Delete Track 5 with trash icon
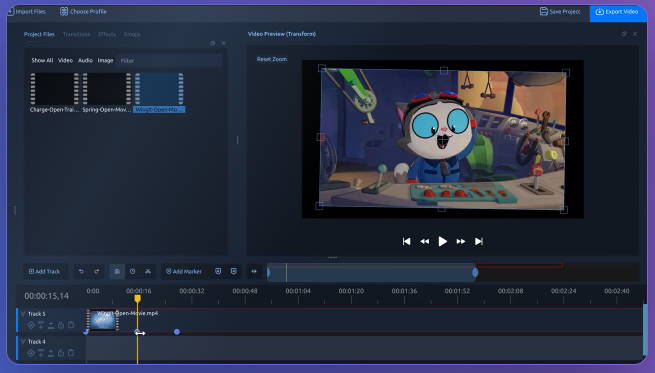Image resolution: width=655 pixels, height=373 pixels. [x=71, y=325]
